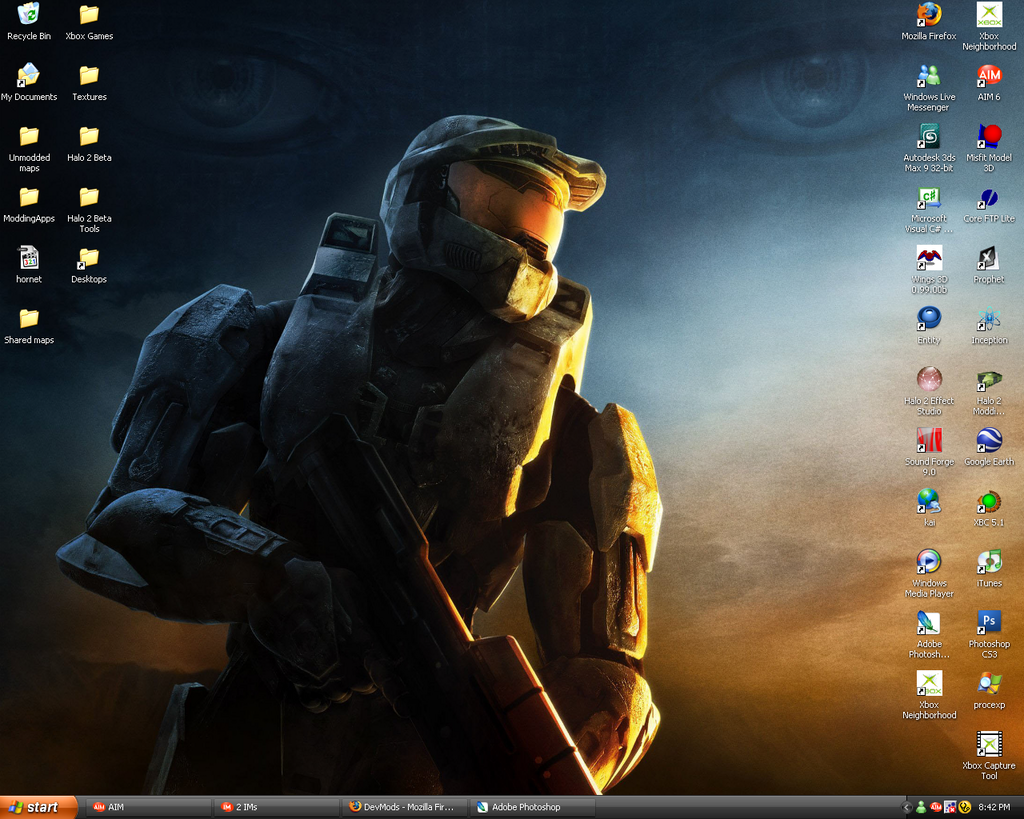The width and height of the screenshot is (1024, 819).
Task: Open the 2 IMs taskbar button
Action: click(277, 807)
